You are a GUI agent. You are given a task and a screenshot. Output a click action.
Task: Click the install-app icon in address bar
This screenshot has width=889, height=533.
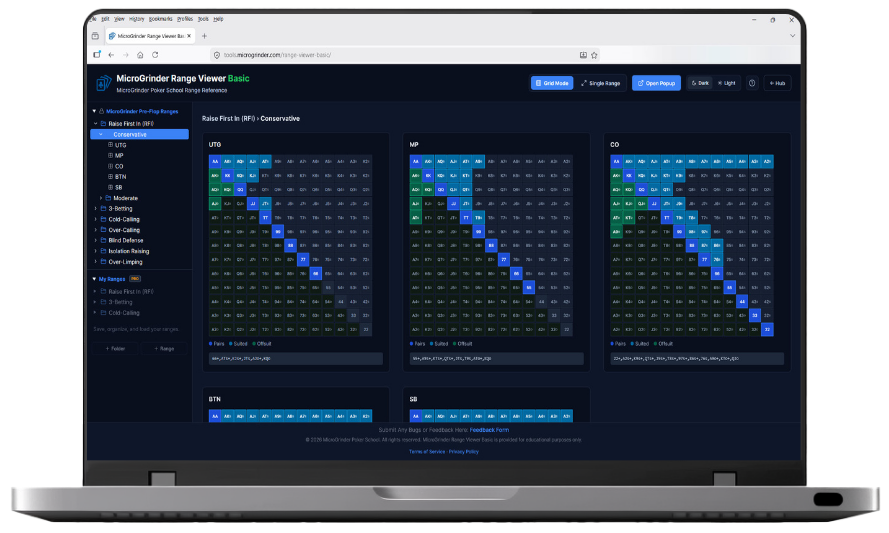point(583,55)
